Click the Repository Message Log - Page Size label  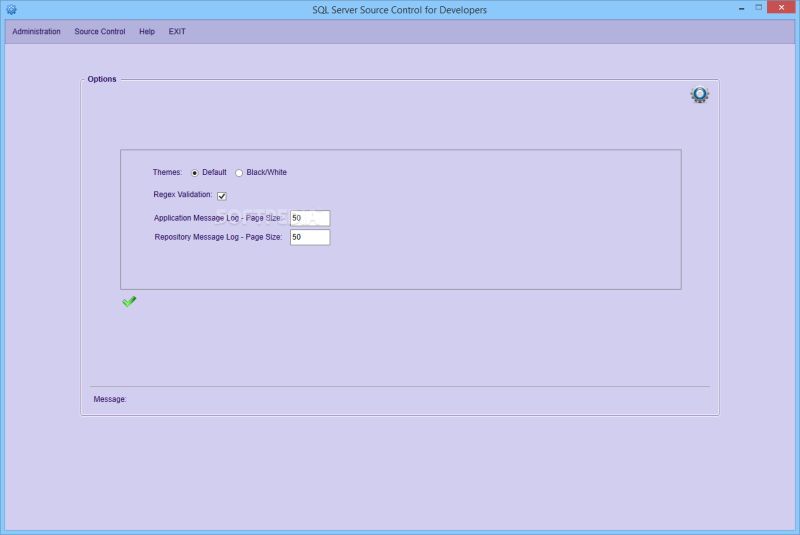(x=218, y=237)
